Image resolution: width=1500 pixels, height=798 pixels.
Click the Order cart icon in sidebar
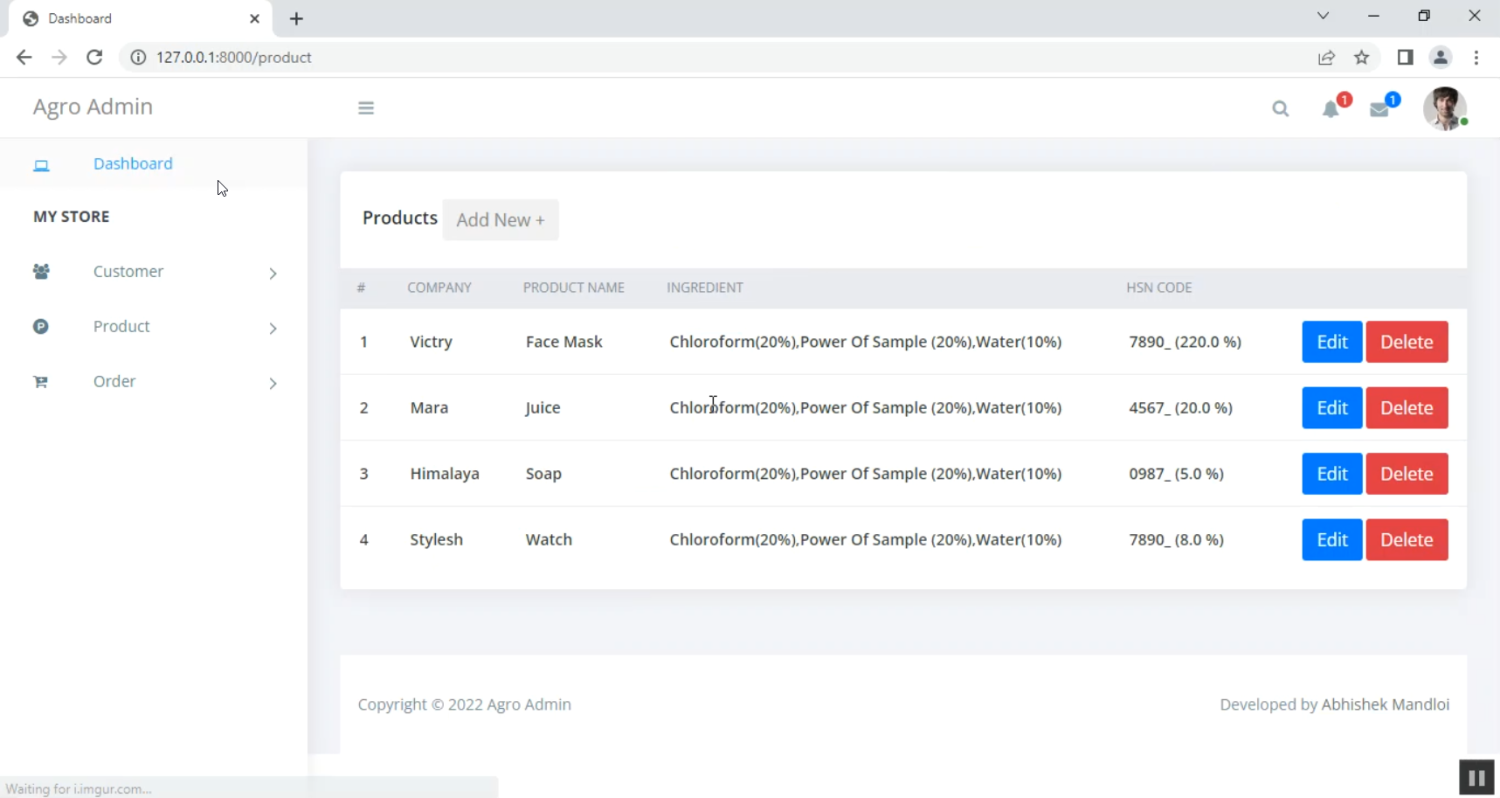tap(41, 382)
